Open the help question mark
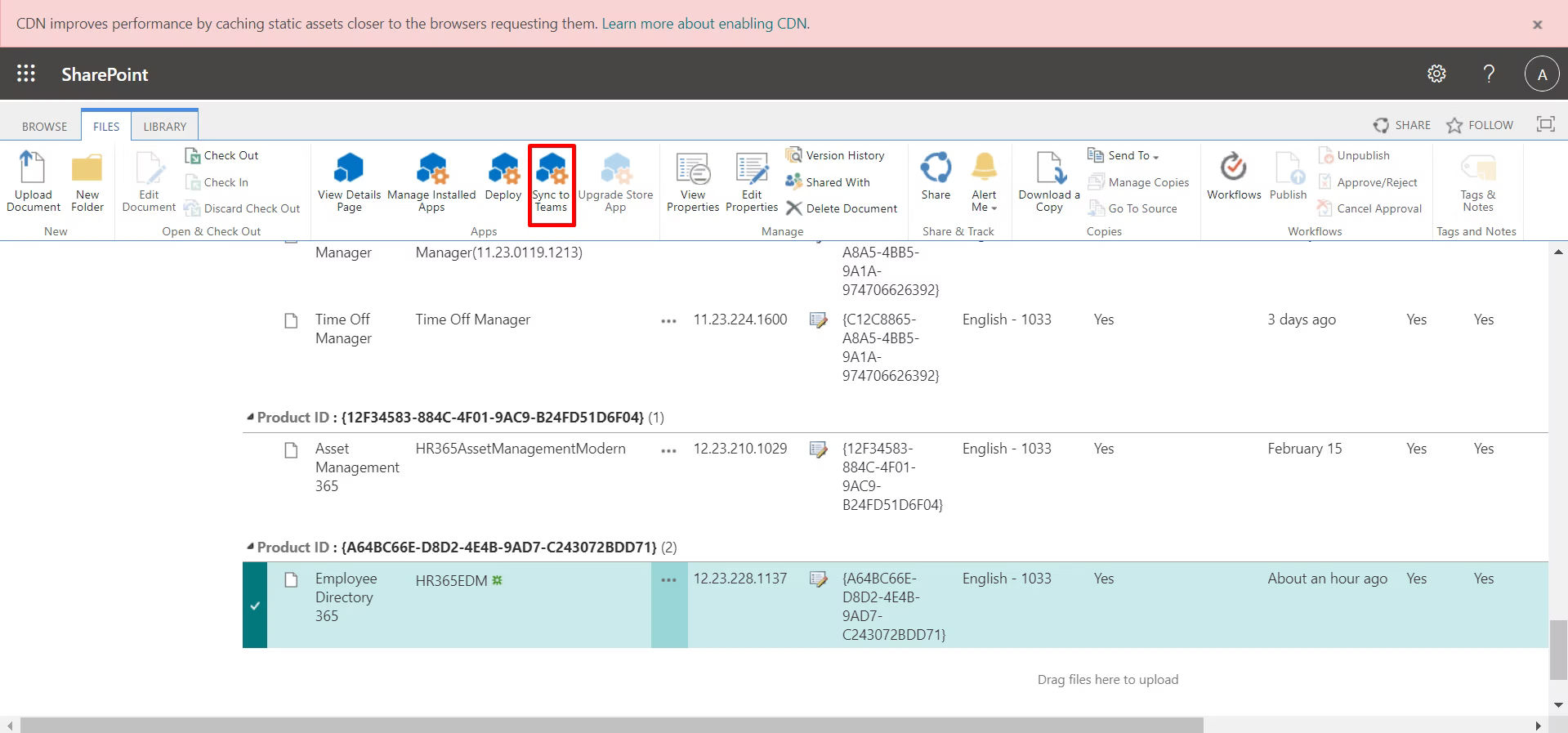The width and height of the screenshot is (1568, 733). pyautogui.click(x=1489, y=74)
